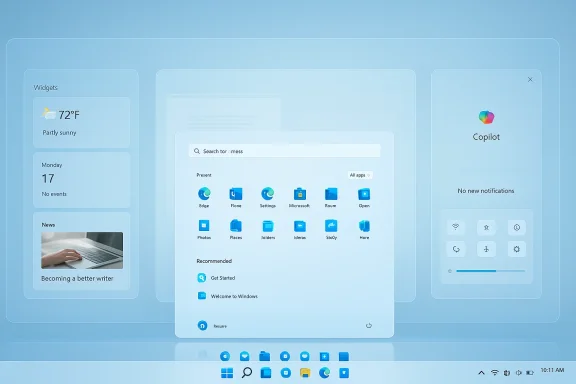This screenshot has width=576, height=384.
Task: Click the Copilot logo
Action: point(486,117)
